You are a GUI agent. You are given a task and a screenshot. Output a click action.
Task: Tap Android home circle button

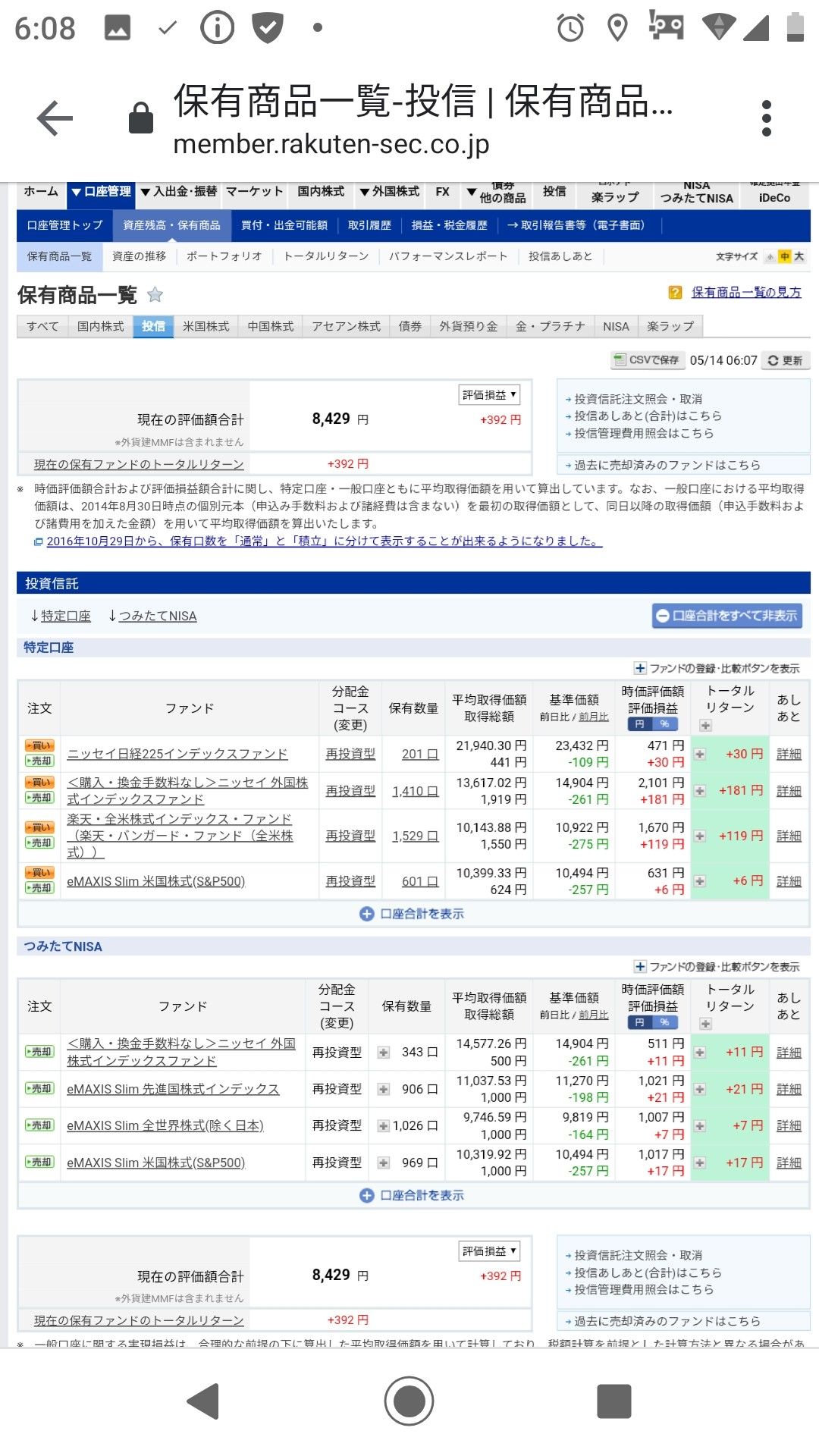(x=409, y=1401)
